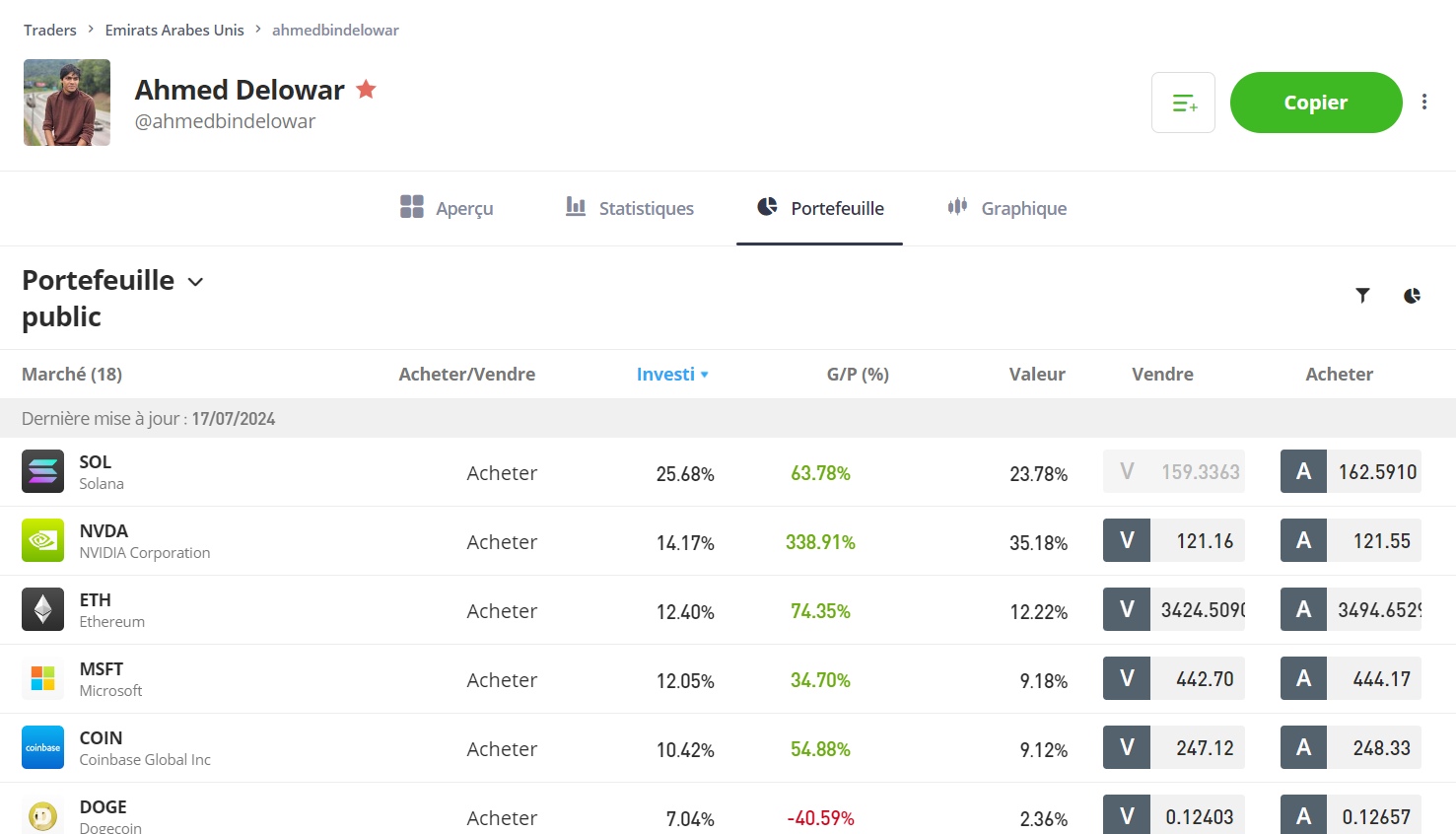Select the Microsoft logo icon

(x=41, y=678)
